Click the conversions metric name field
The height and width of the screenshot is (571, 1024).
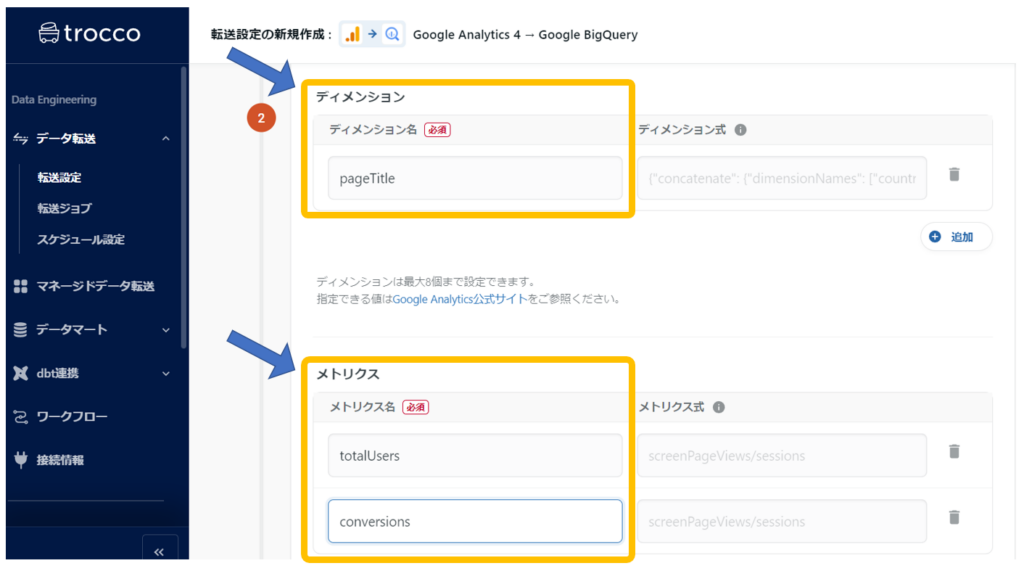[474, 521]
